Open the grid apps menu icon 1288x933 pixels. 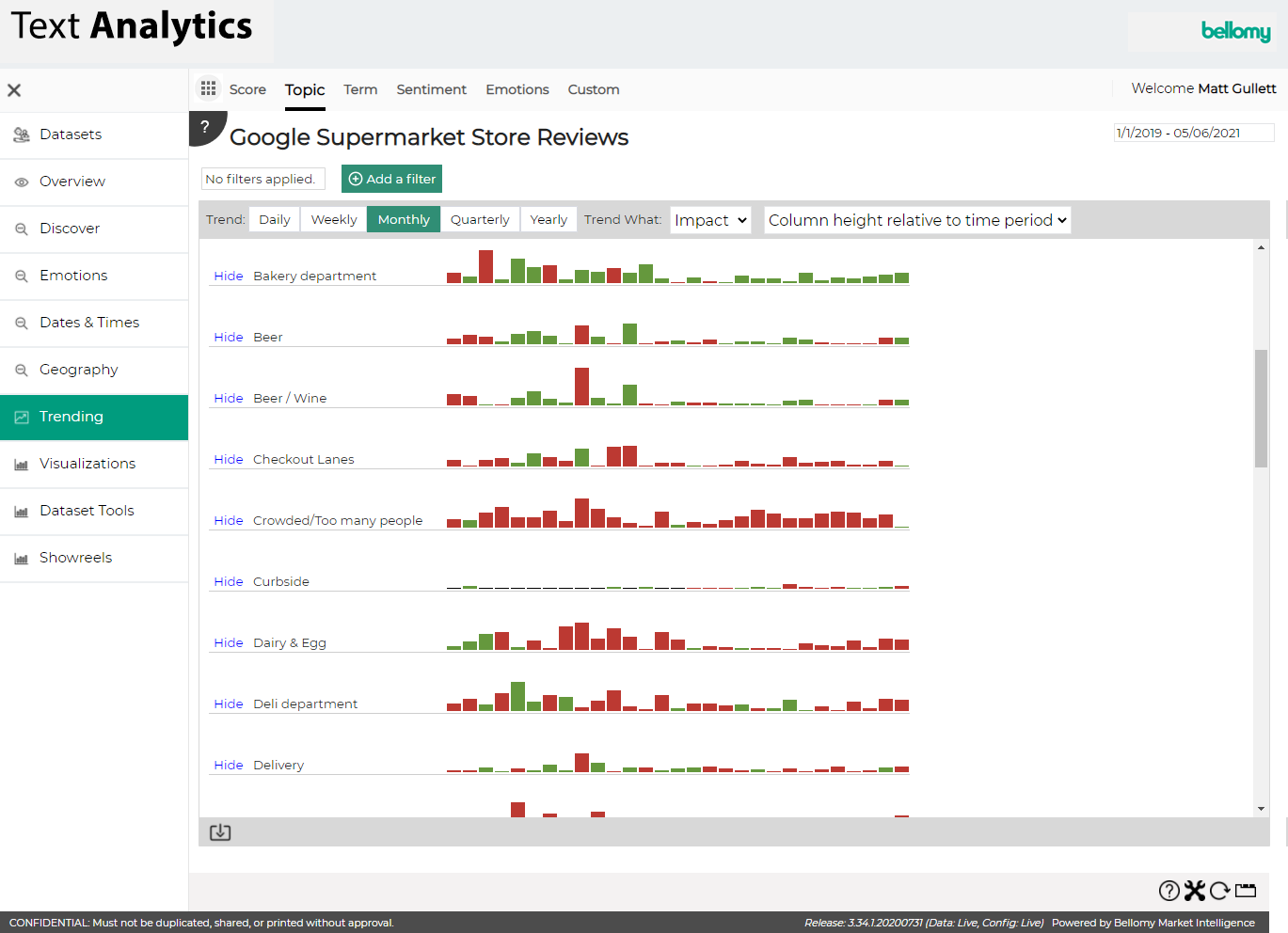coord(208,88)
